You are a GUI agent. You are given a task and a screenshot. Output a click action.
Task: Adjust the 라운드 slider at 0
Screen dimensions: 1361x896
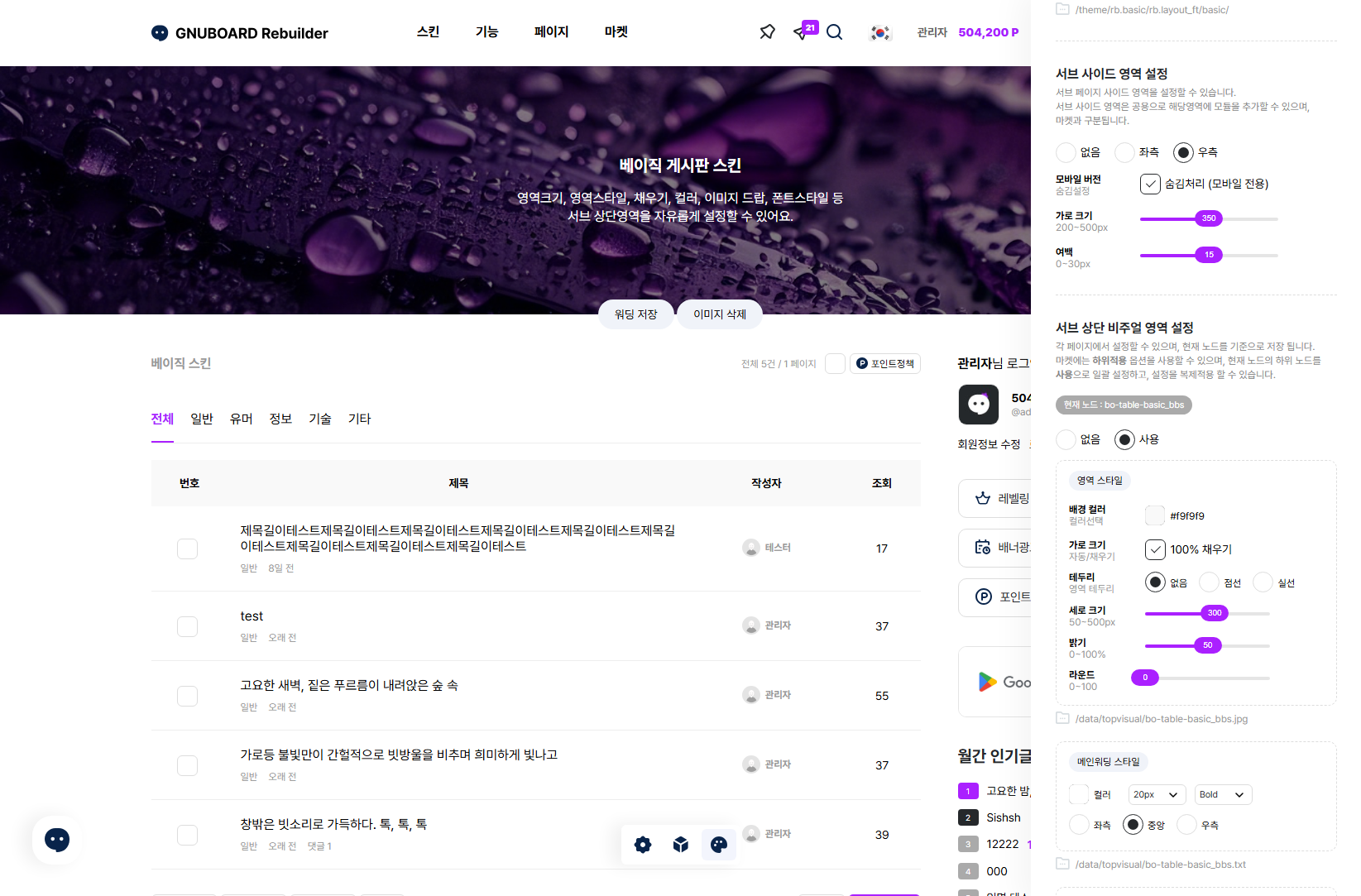pyautogui.click(x=1145, y=678)
